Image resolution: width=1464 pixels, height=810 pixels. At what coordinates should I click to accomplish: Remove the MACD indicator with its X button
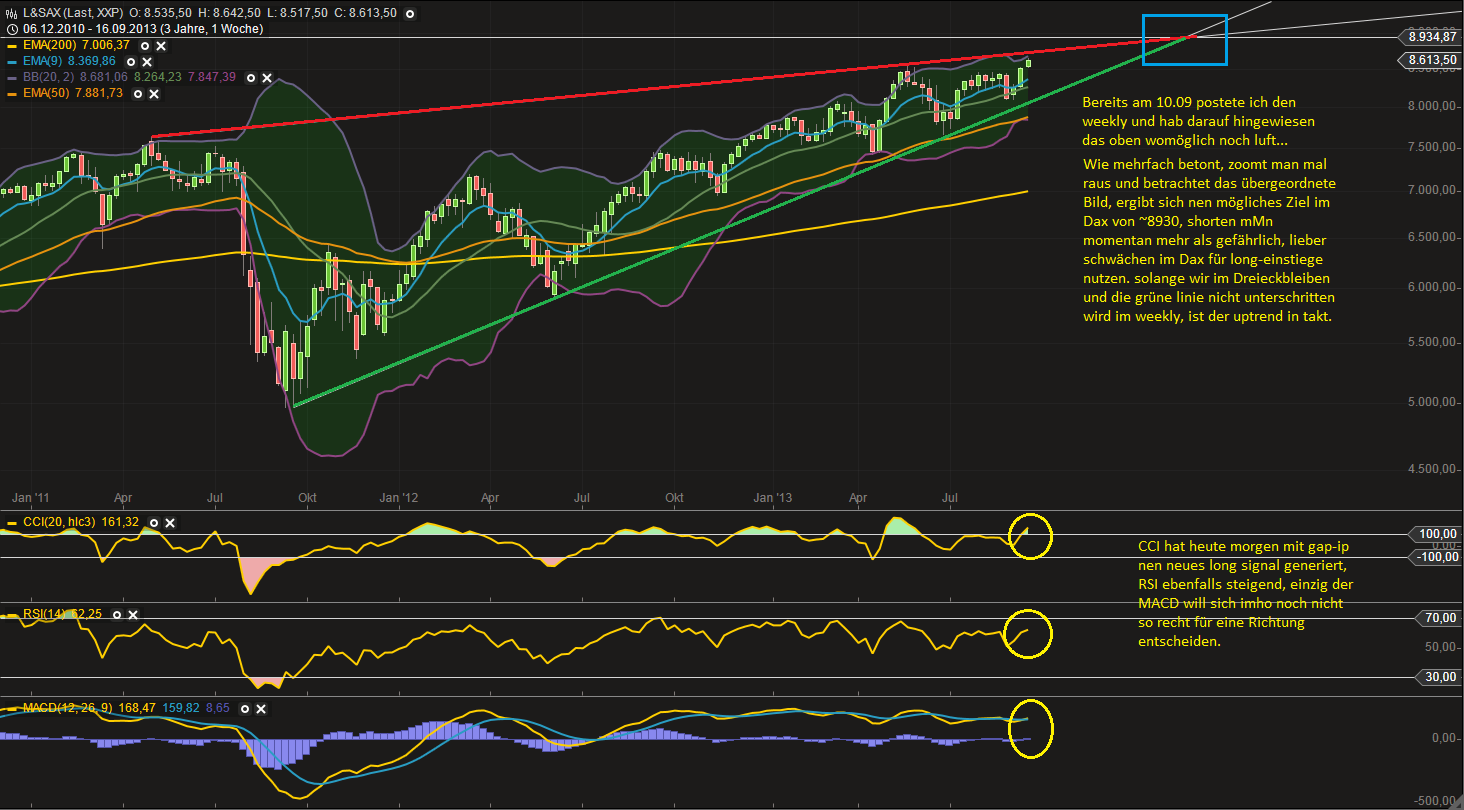tap(261, 709)
